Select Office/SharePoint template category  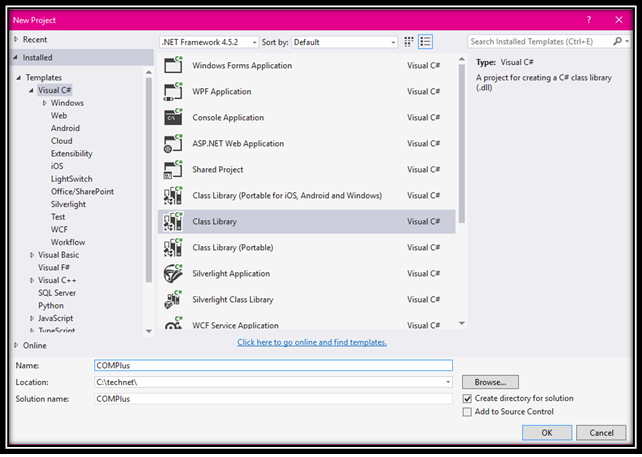(x=82, y=192)
